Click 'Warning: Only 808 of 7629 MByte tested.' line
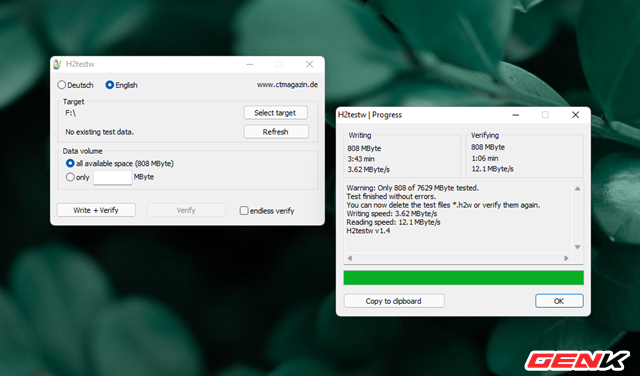The height and width of the screenshot is (376, 640). click(413, 188)
